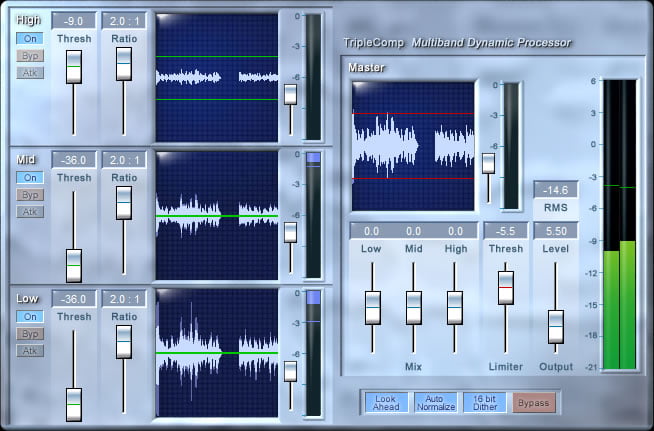654x431 pixels.
Task: Click the Mid band waveform display
Action: point(217,215)
